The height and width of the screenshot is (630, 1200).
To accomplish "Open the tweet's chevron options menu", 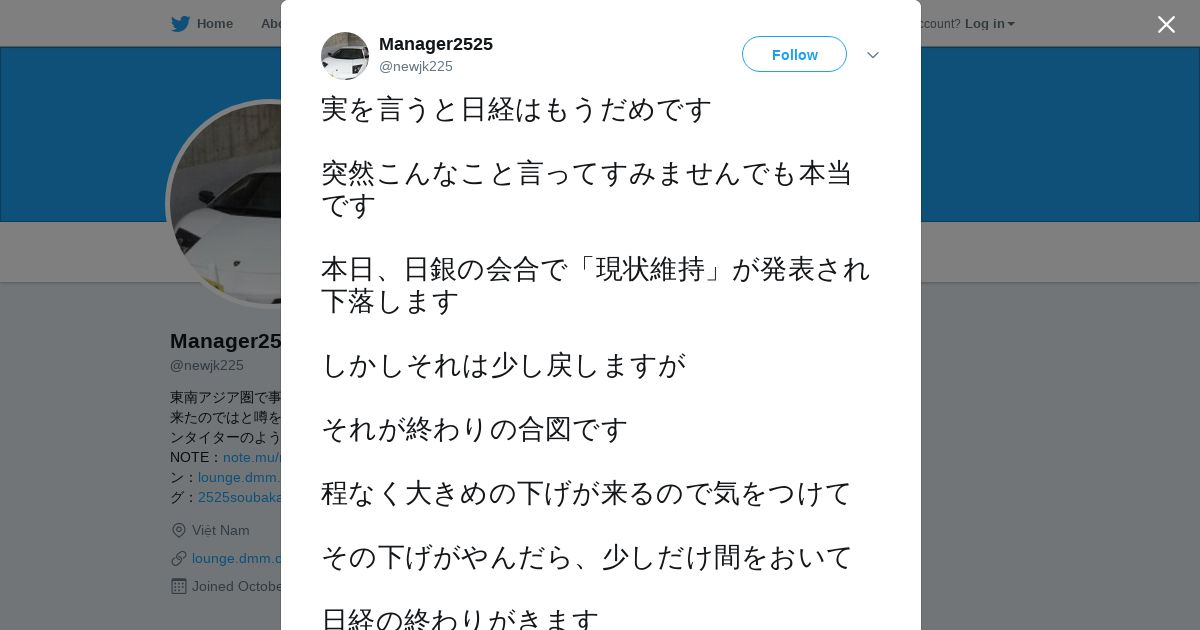I will coord(872,55).
